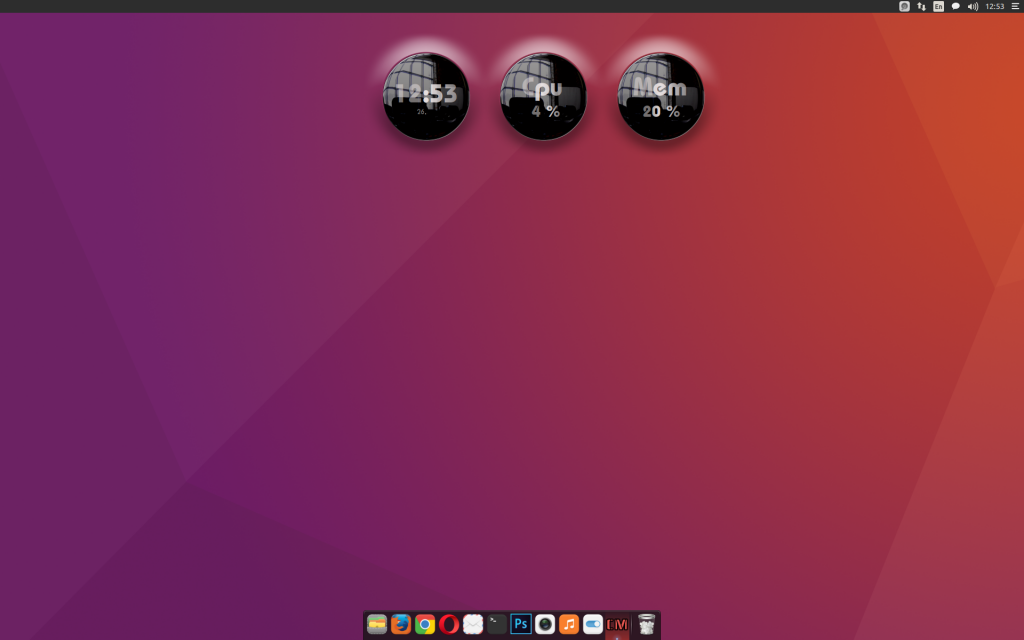Viewport: 1024px width, 640px height.
Task: Open the Terminal from the dock
Action: tap(497, 624)
